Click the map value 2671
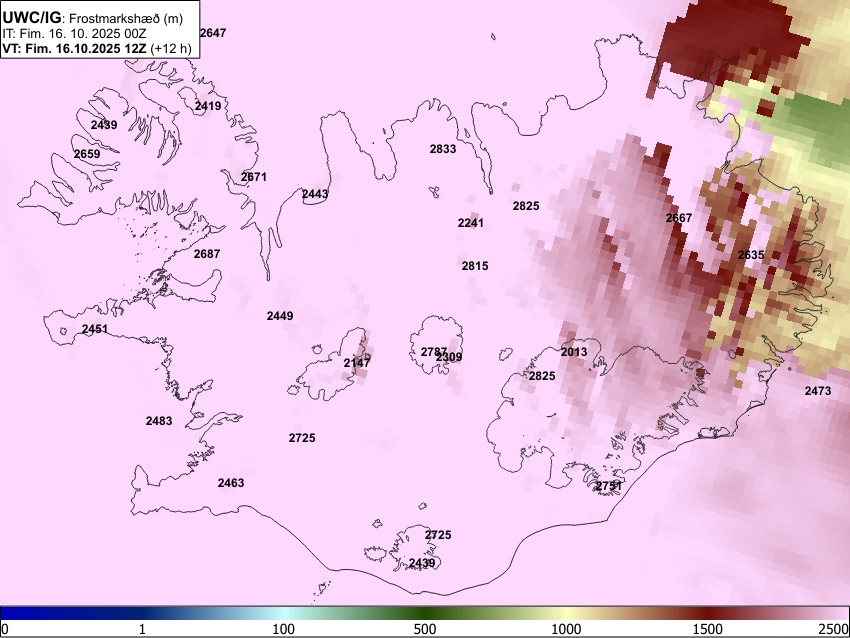 click(x=254, y=177)
